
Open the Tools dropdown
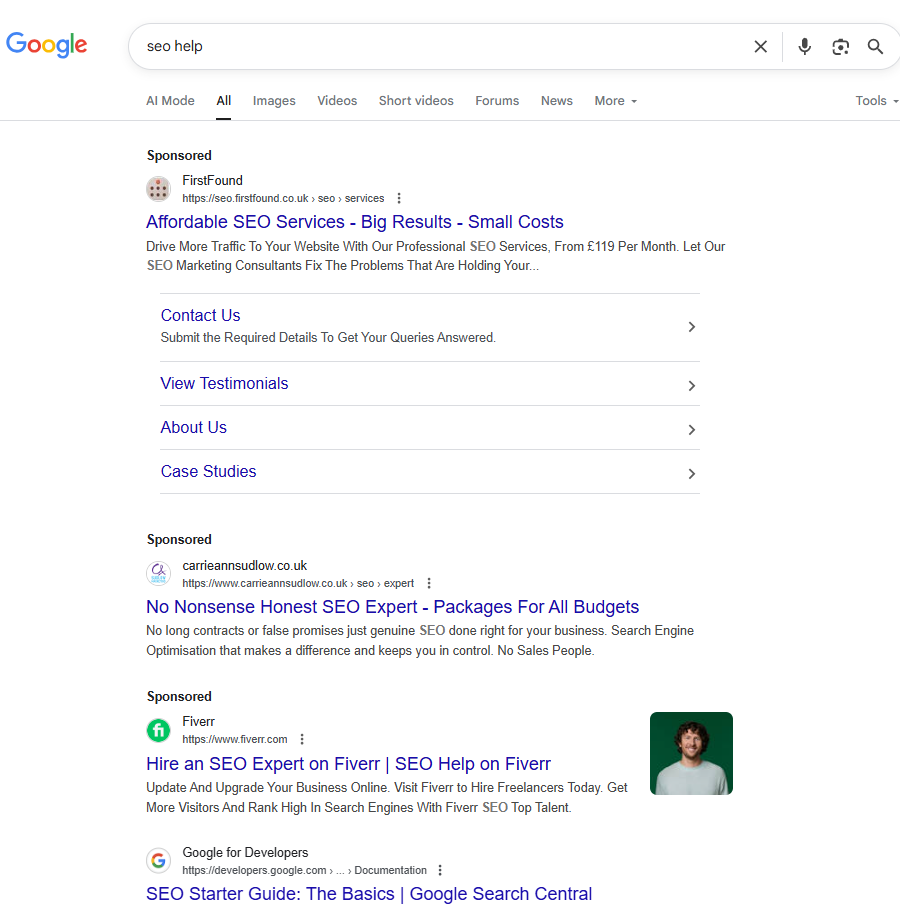(876, 101)
